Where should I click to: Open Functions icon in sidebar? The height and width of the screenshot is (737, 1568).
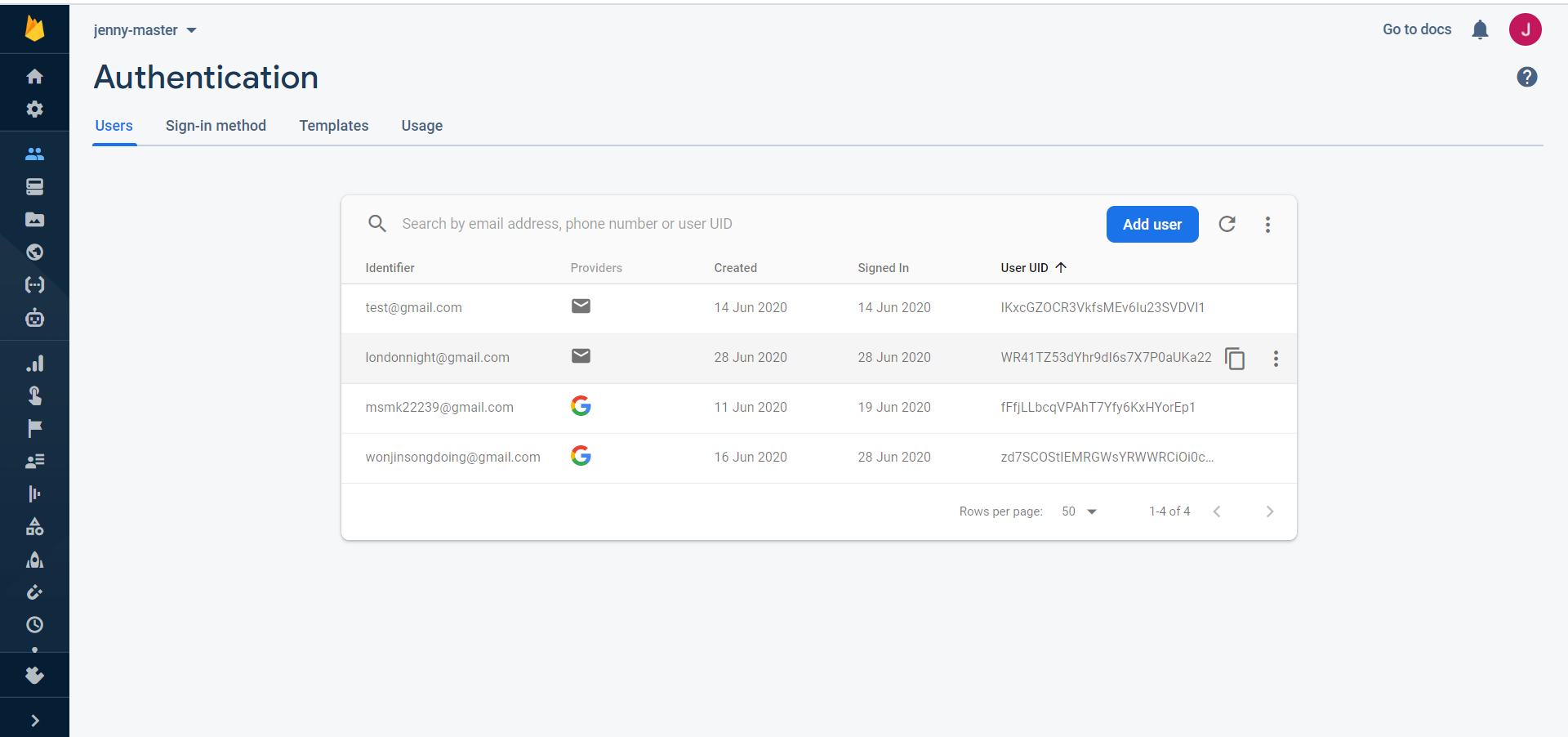tap(34, 284)
